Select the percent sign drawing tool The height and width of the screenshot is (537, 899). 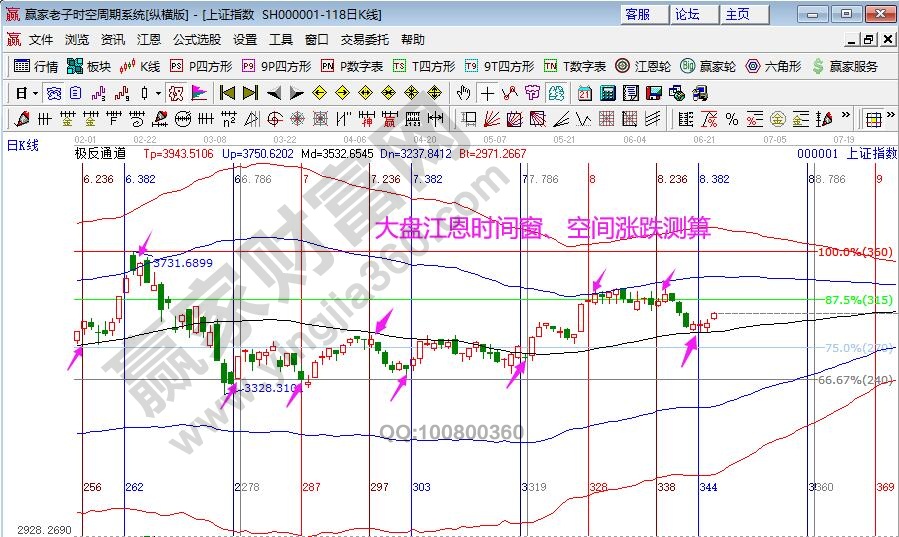coord(732,119)
